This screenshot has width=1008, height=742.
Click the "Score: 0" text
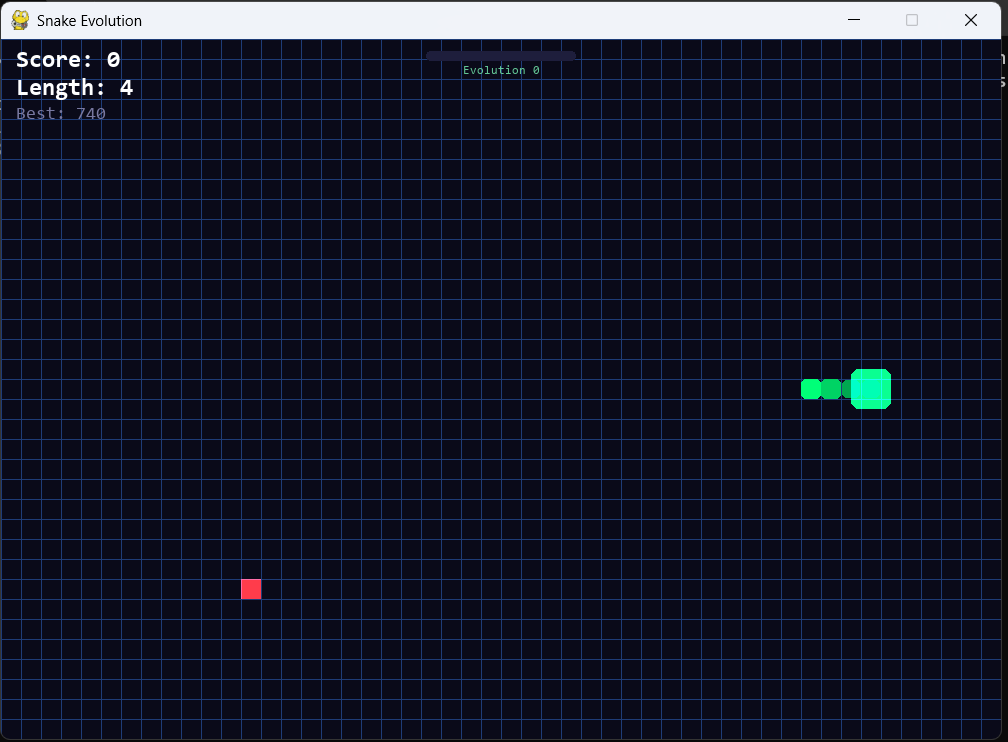click(68, 59)
